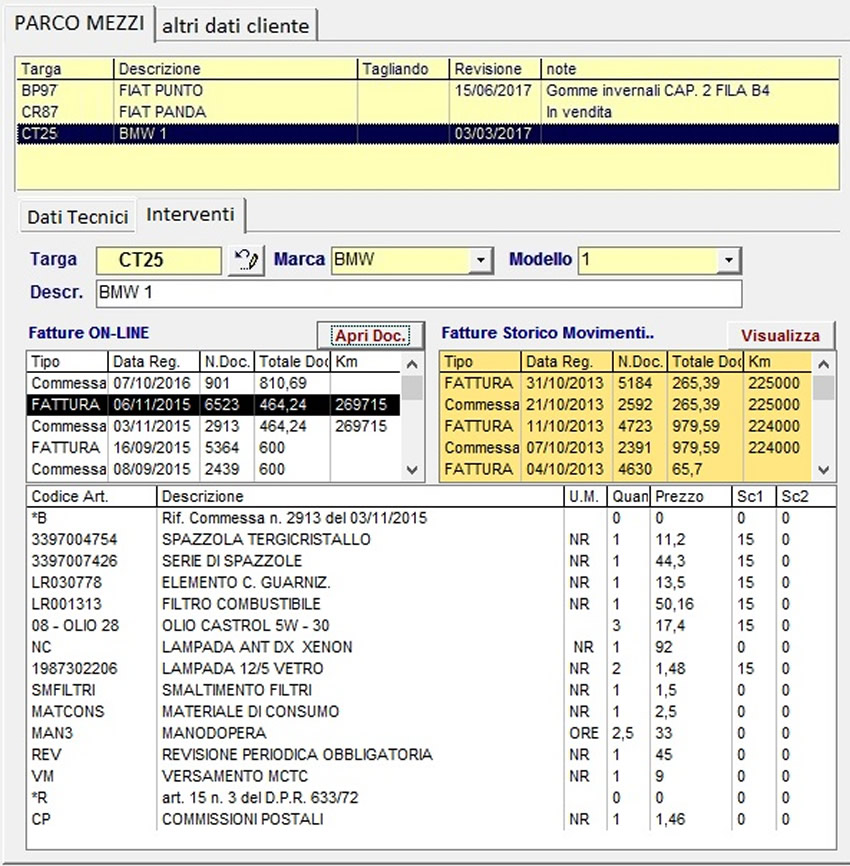This screenshot has width=850, height=866.
Task: Select the COMMISSIONI POSTALI row
Action: point(431,820)
